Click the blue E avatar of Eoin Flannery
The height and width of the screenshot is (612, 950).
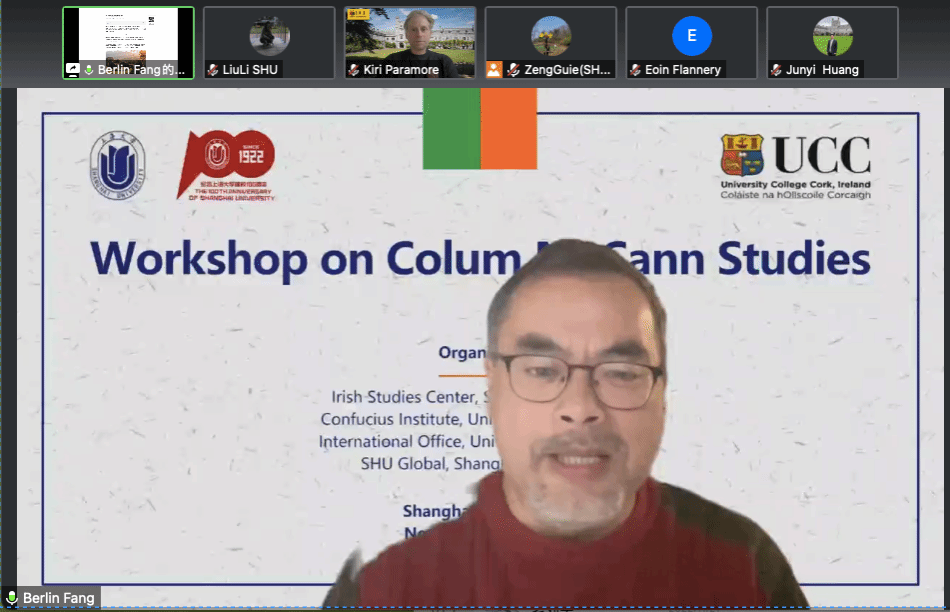(692, 36)
